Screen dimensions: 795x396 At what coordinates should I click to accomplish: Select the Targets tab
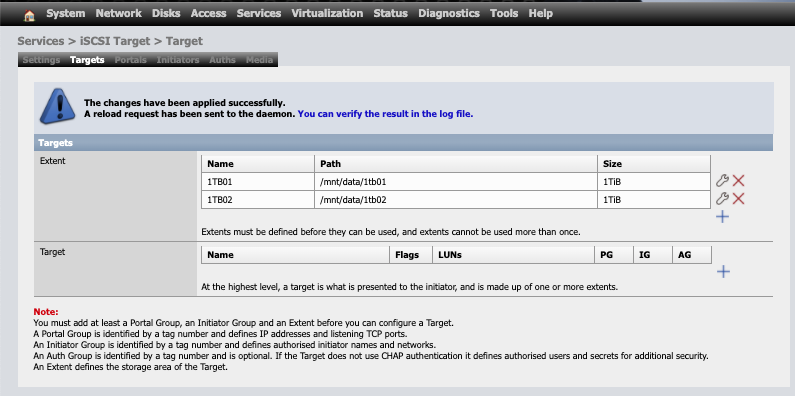point(87,60)
